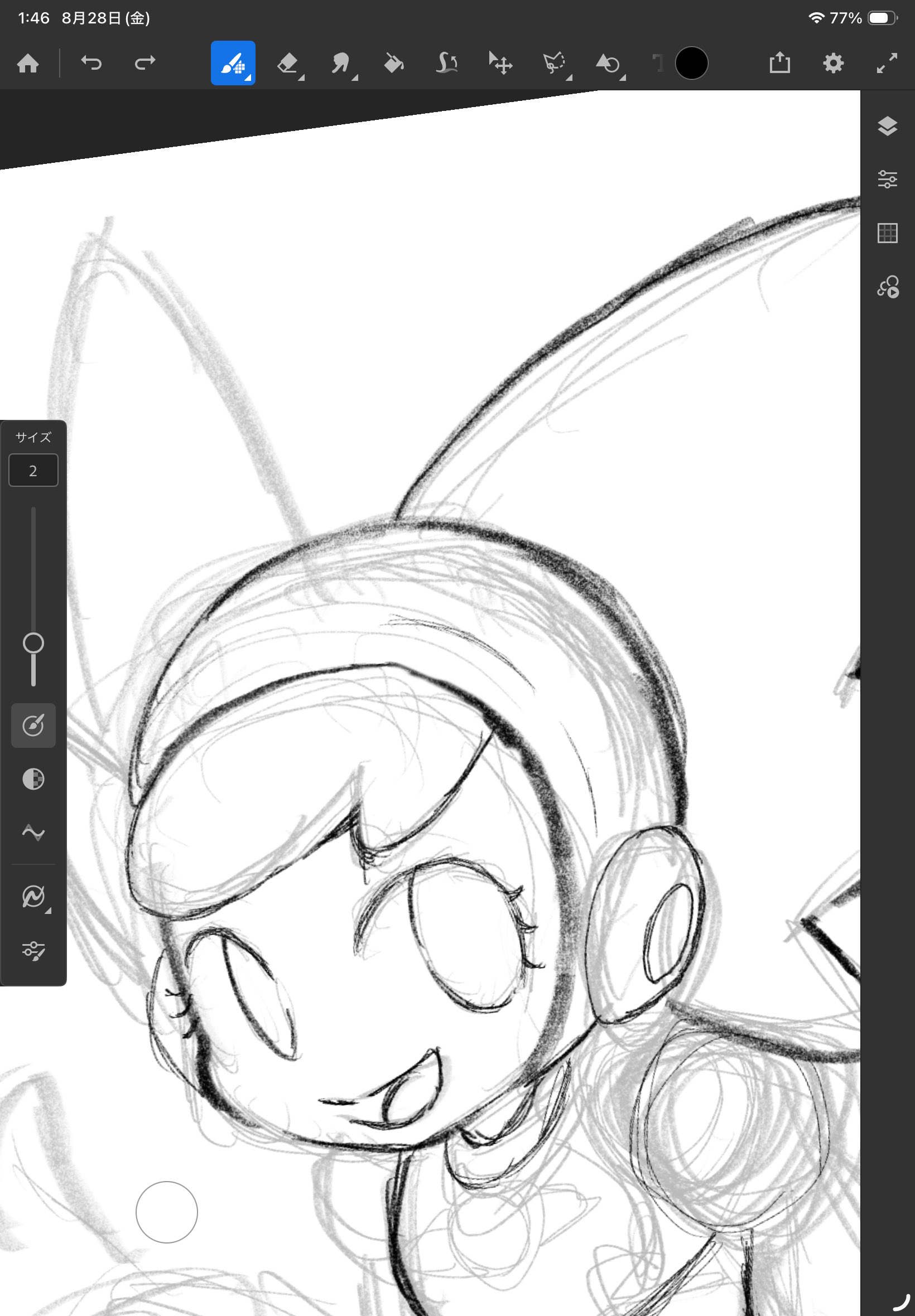Viewport: 915px width, 1316px height.
Task: Open the Brush Settings panel
Action: (33, 951)
